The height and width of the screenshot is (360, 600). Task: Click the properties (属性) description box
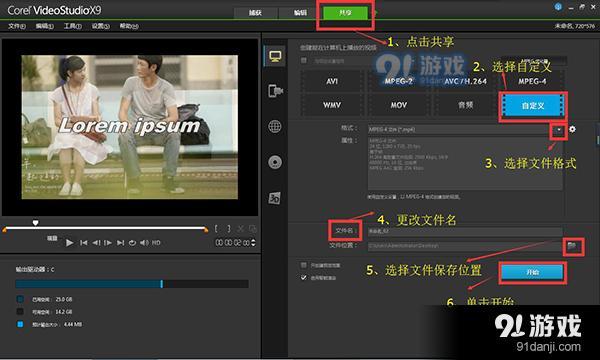tap(465, 164)
